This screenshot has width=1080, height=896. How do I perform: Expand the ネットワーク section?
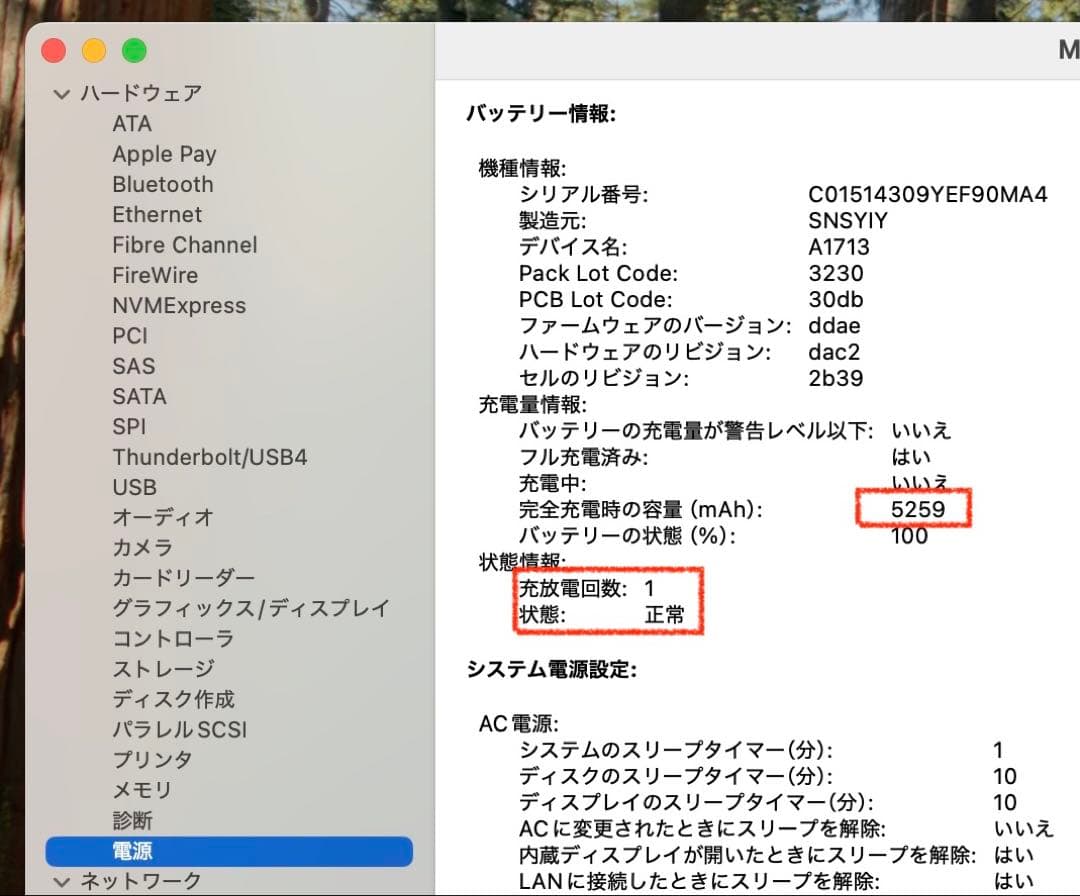[61, 881]
